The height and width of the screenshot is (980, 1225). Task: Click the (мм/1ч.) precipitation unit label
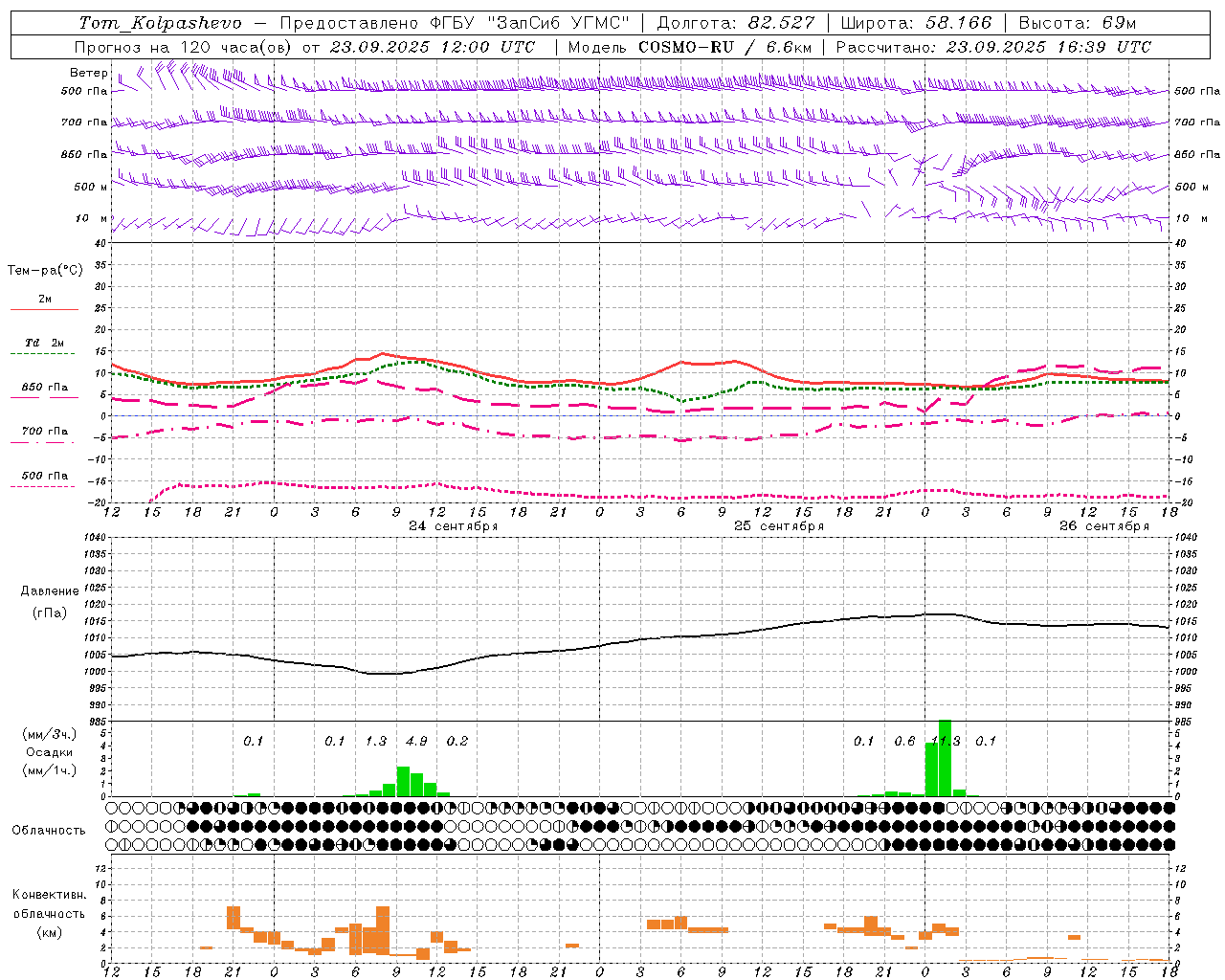pyautogui.click(x=51, y=769)
